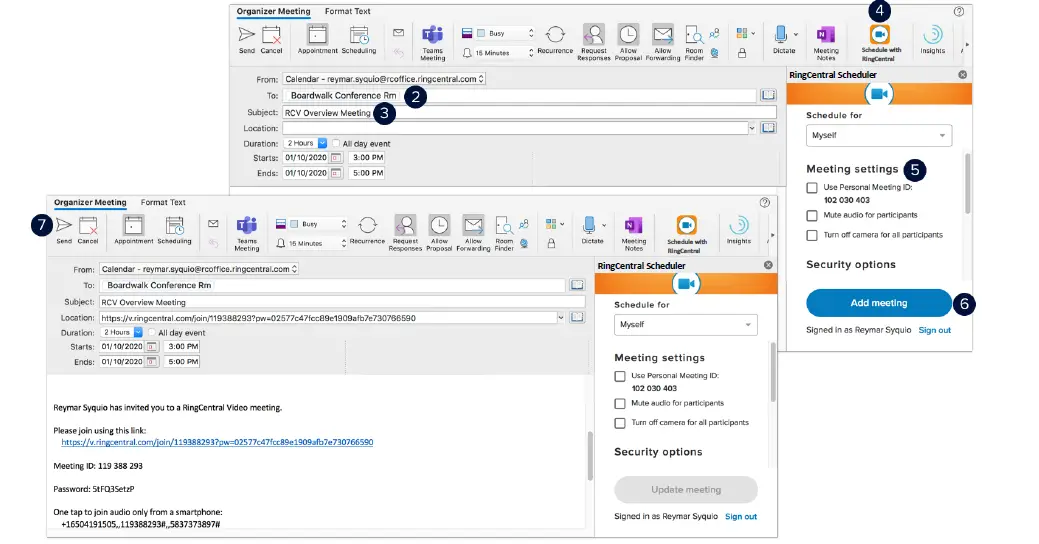Click message body scrollbar in lower window
This screenshot has width=1039, height=544.
point(590,455)
